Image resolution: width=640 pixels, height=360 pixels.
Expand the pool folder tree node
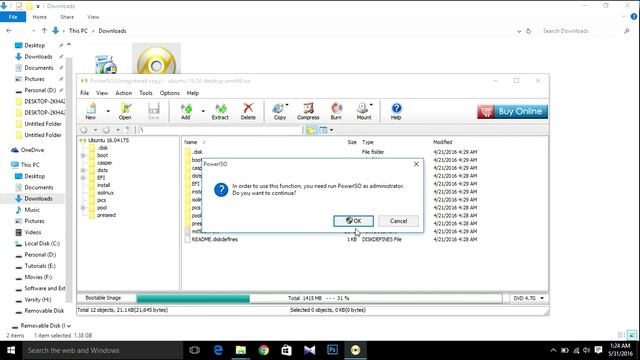83,208
